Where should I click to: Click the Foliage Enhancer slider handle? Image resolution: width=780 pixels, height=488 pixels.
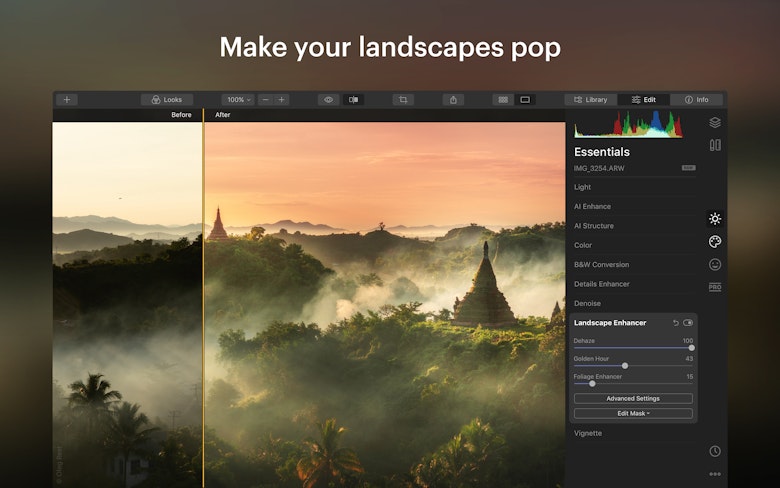pos(592,384)
